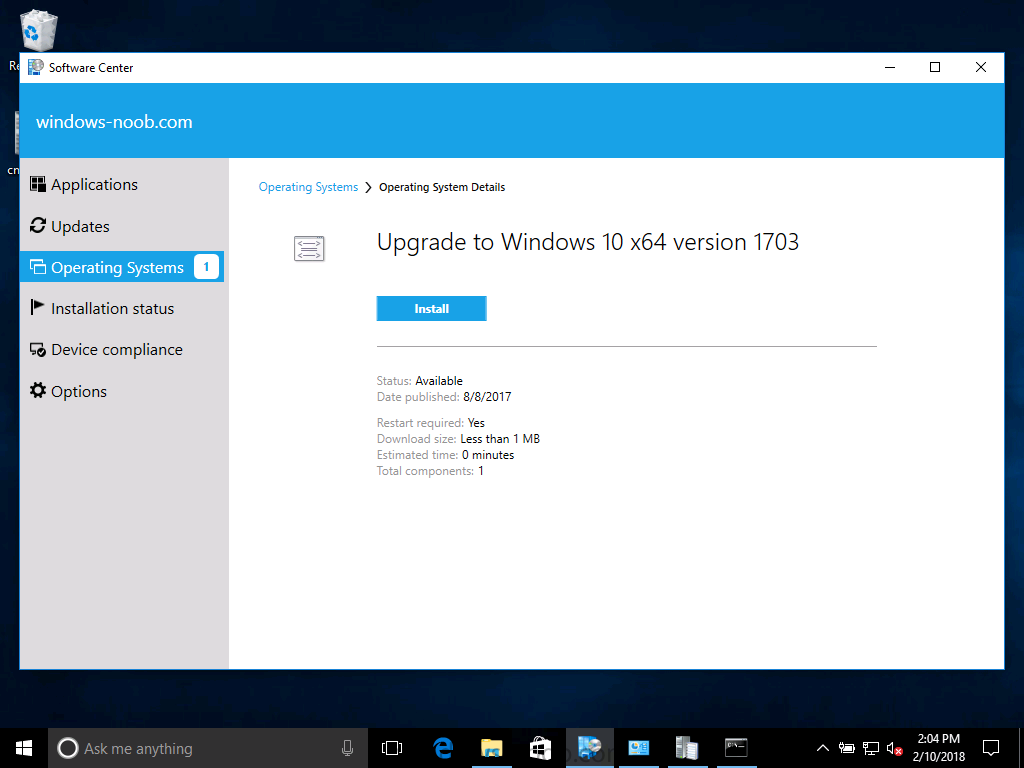Open the Server Manager taskbar icon
This screenshot has width=1024, height=768.
tap(687, 748)
